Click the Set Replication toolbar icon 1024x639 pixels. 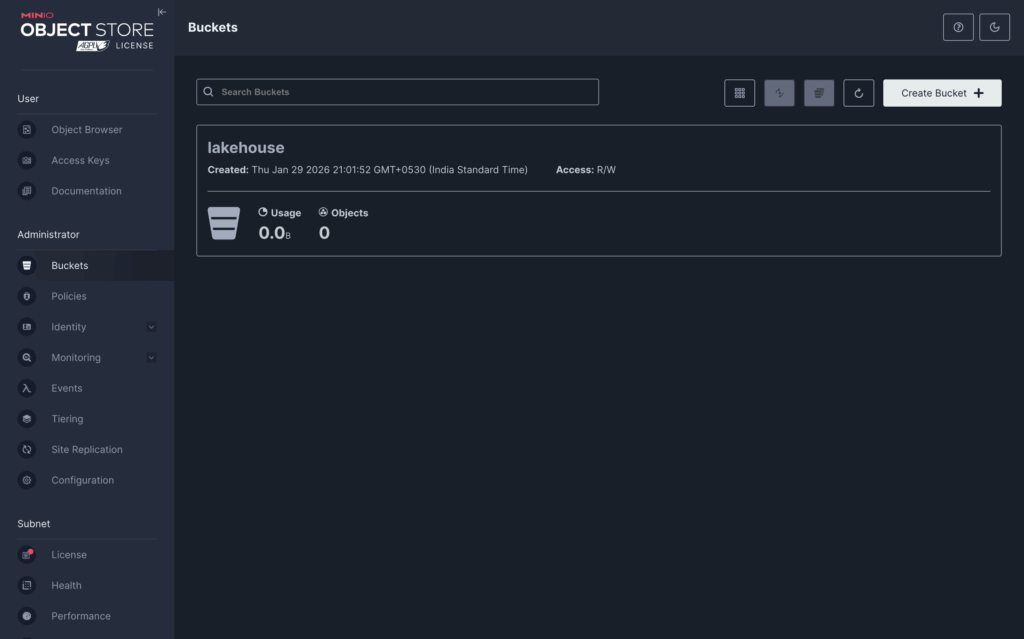click(779, 93)
